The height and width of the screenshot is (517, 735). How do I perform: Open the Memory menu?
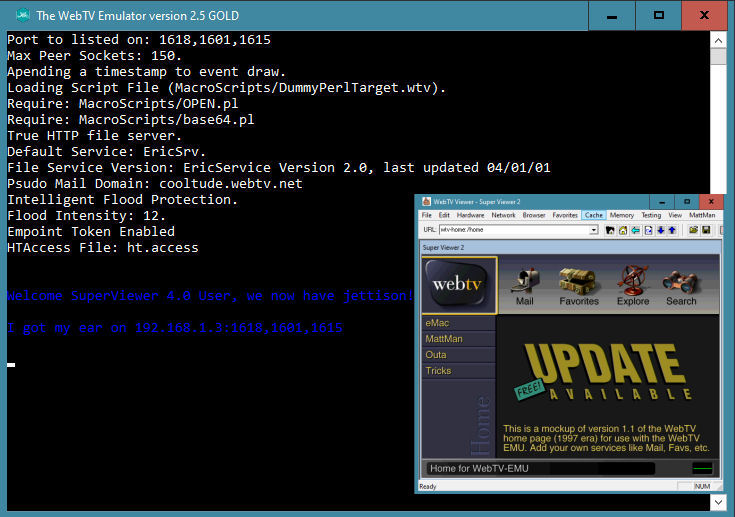(x=622, y=215)
